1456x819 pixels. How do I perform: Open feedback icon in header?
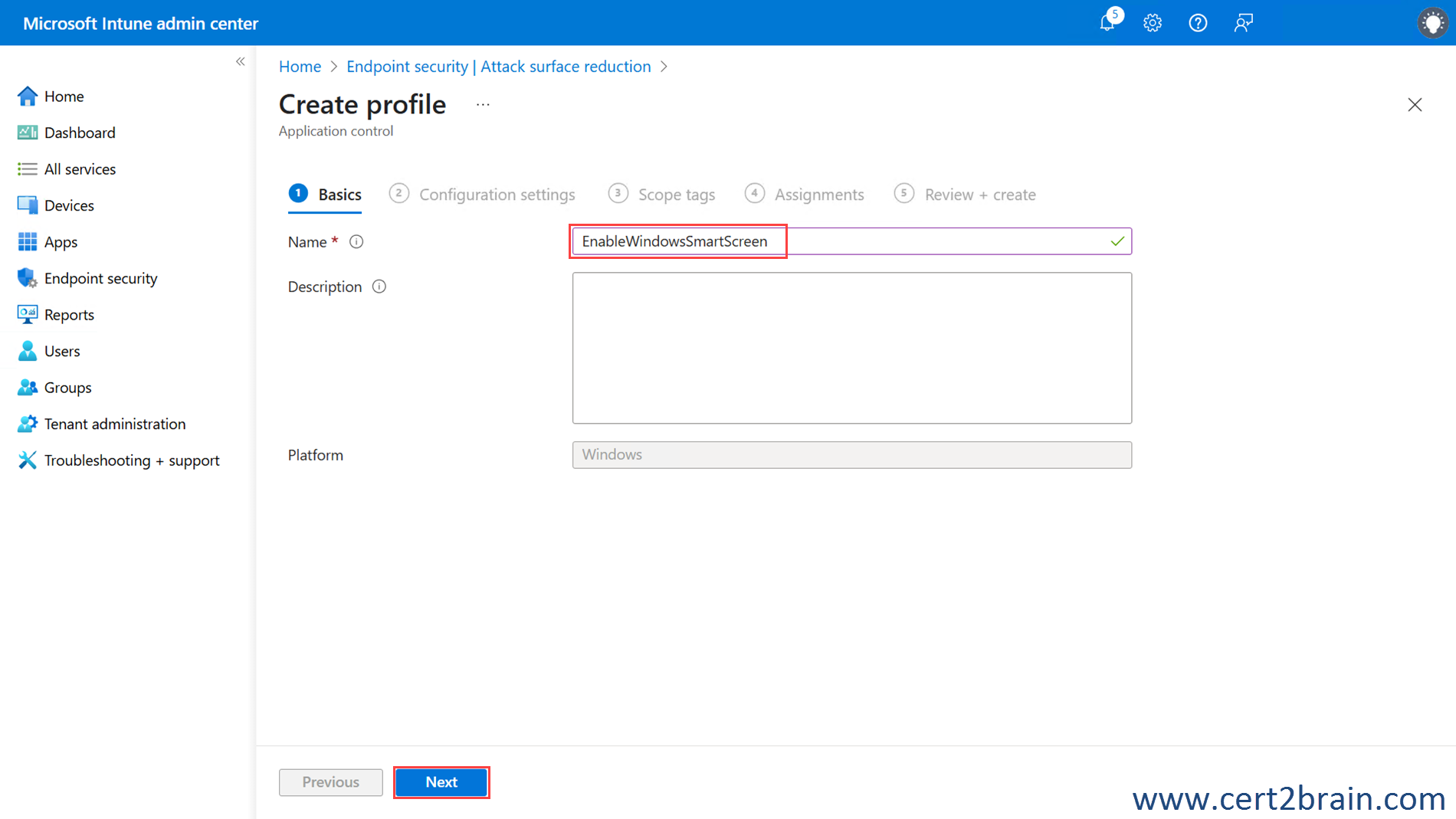click(1243, 23)
